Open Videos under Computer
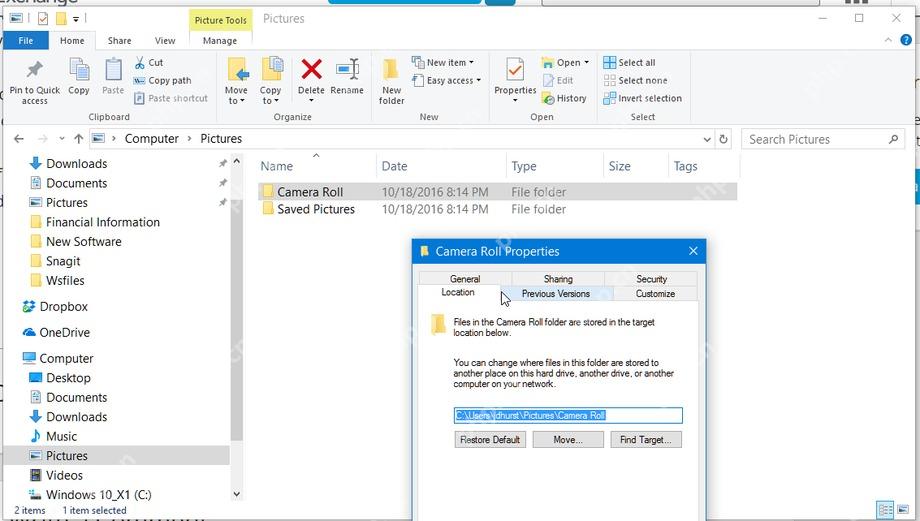Viewport: 920px width, 521px height. (x=64, y=475)
